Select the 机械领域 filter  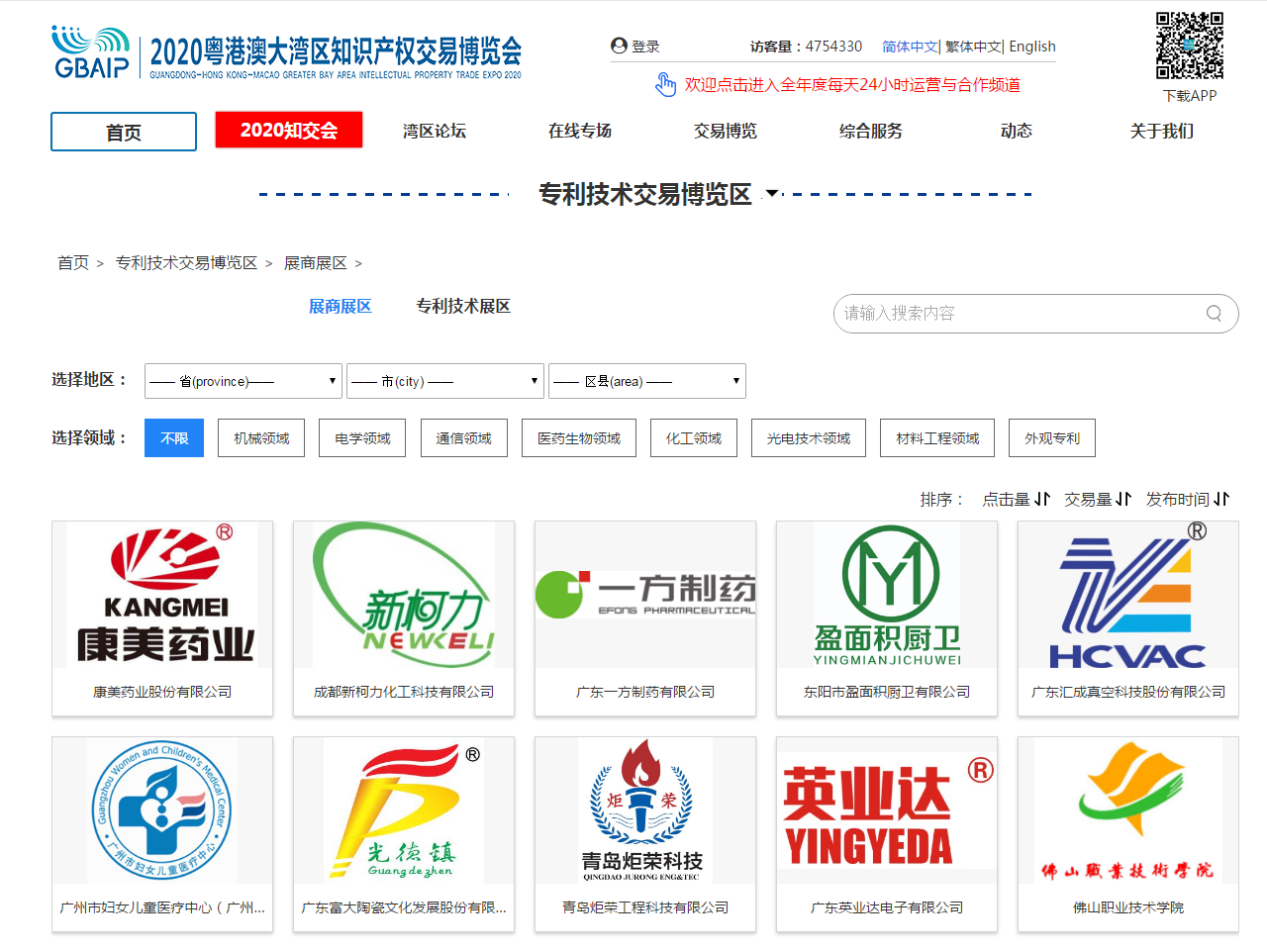tap(261, 438)
